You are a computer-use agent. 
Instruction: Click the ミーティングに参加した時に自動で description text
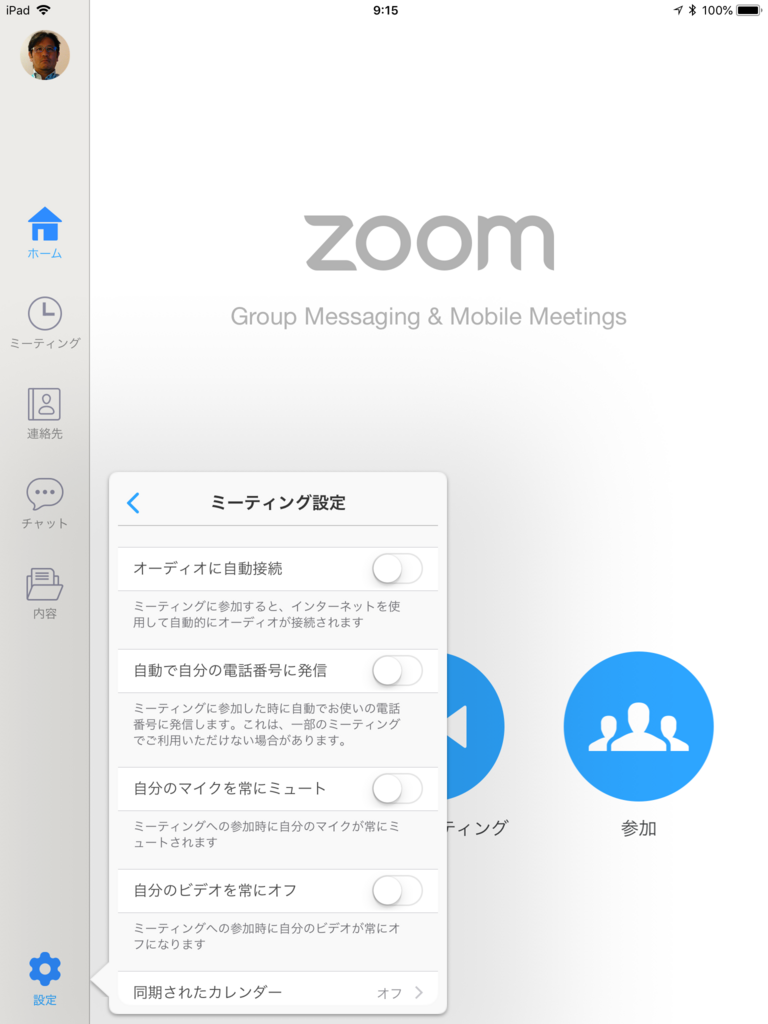[267, 724]
